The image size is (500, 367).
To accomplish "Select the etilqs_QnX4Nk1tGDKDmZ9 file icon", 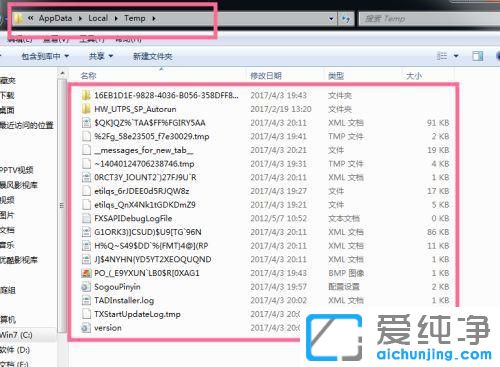I will pos(86,205).
